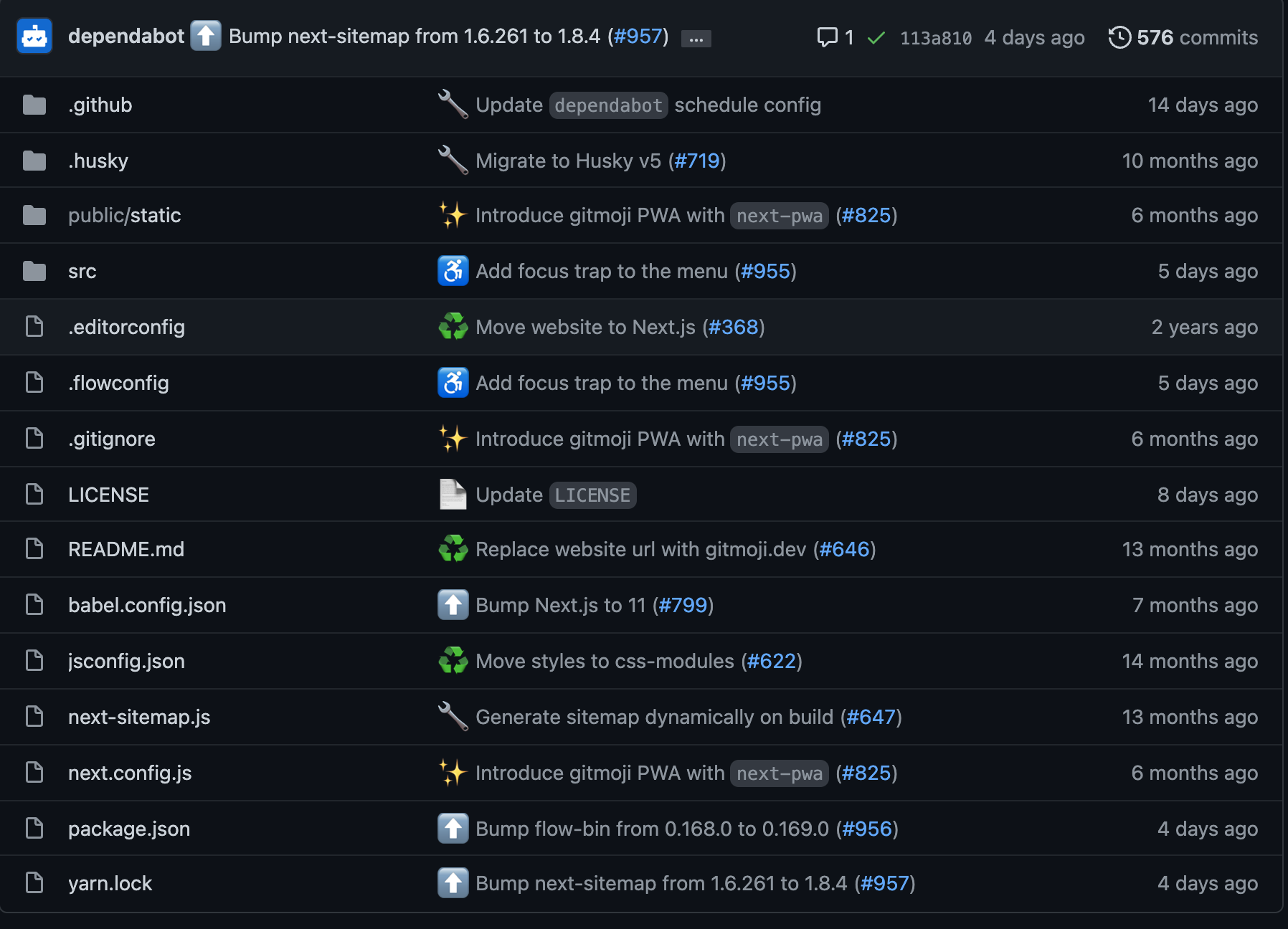Click the green check status icon

876,38
